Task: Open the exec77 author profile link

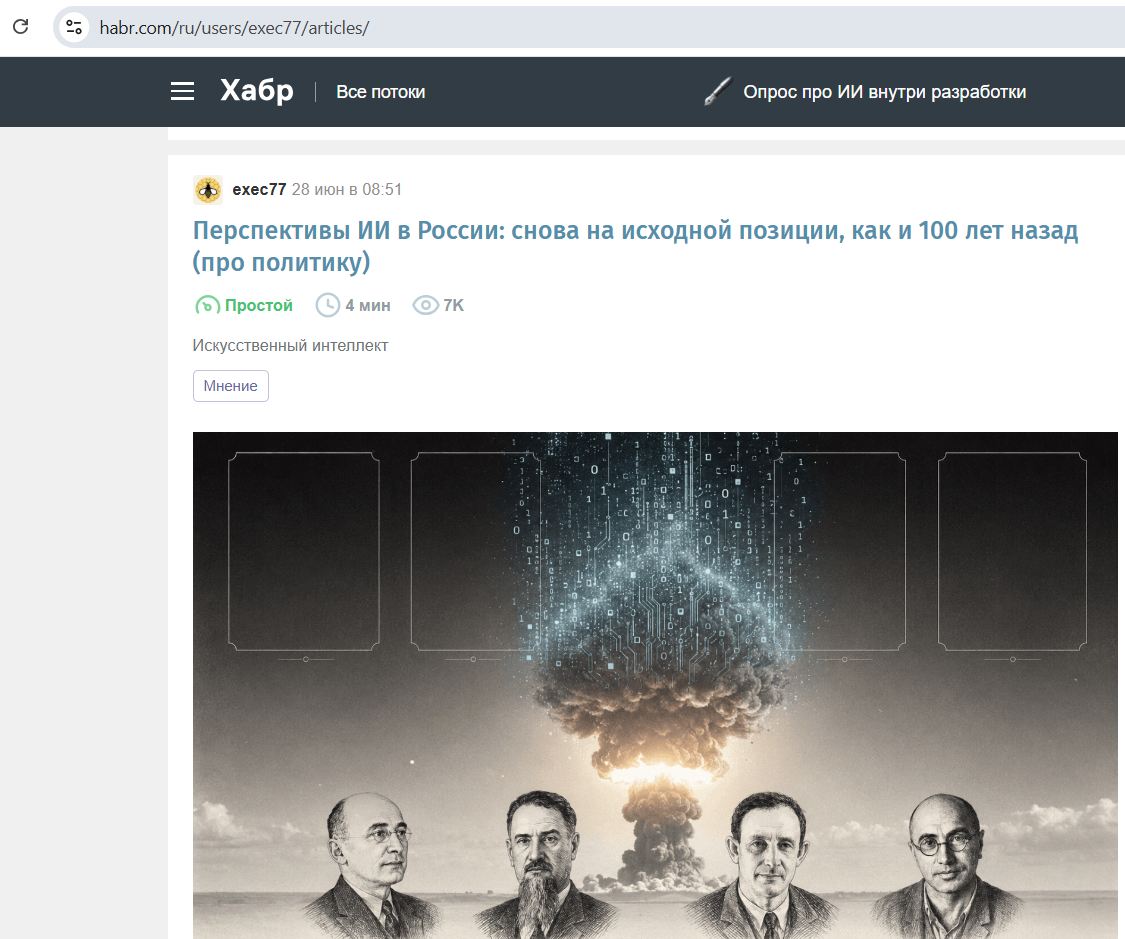Action: (259, 189)
